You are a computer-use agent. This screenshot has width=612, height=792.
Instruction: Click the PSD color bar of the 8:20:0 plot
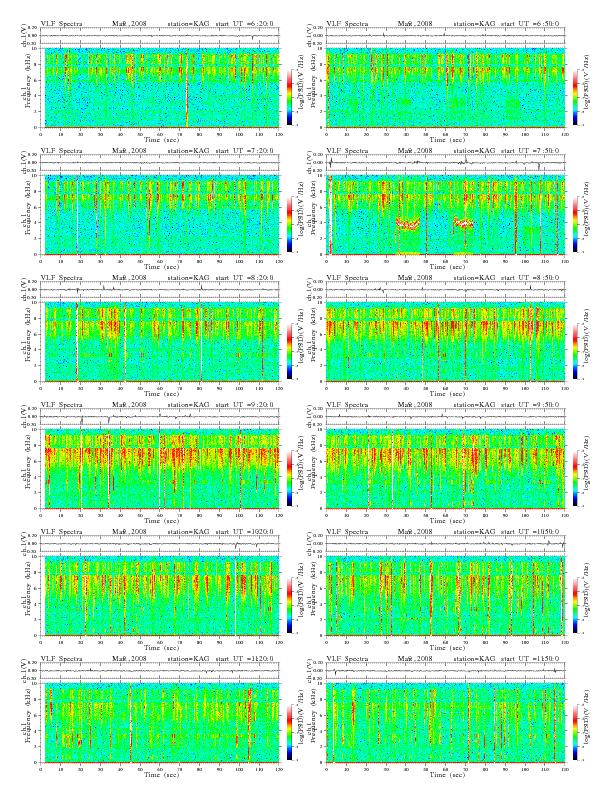pyautogui.click(x=289, y=351)
